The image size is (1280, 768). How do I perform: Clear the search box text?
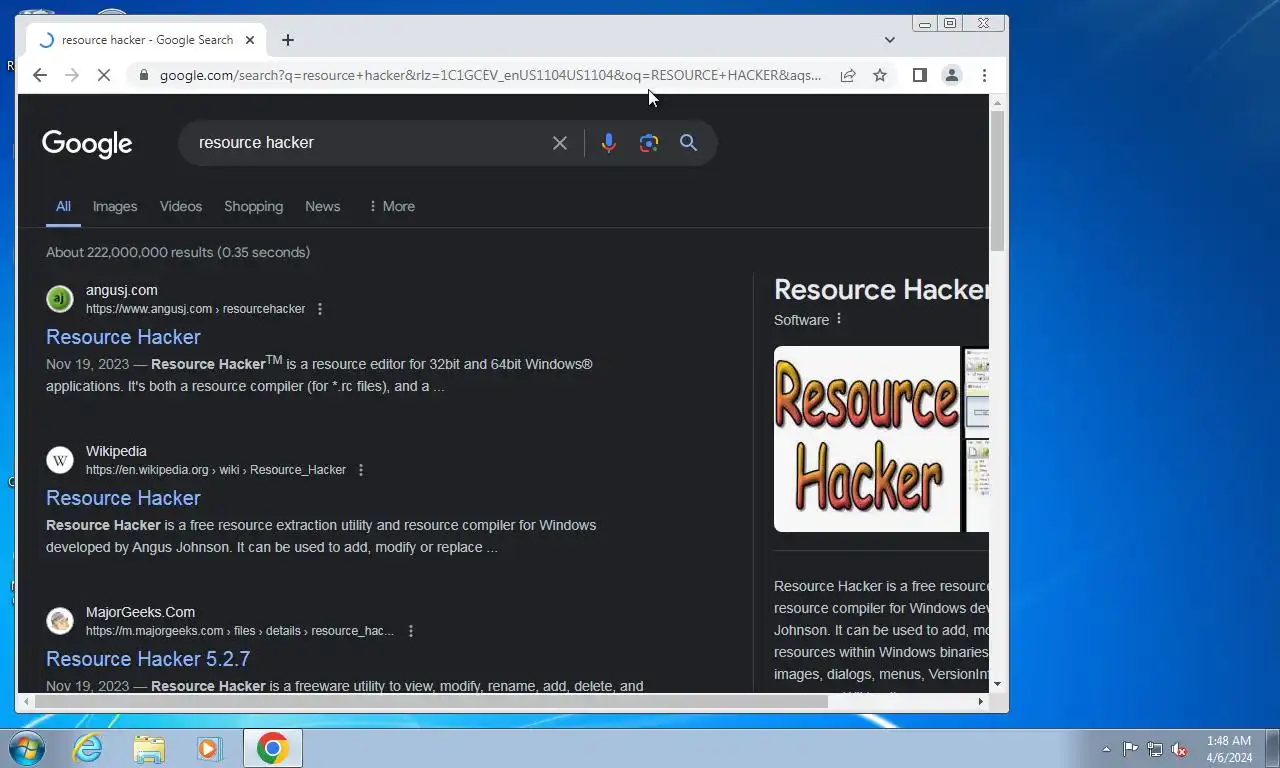point(560,143)
